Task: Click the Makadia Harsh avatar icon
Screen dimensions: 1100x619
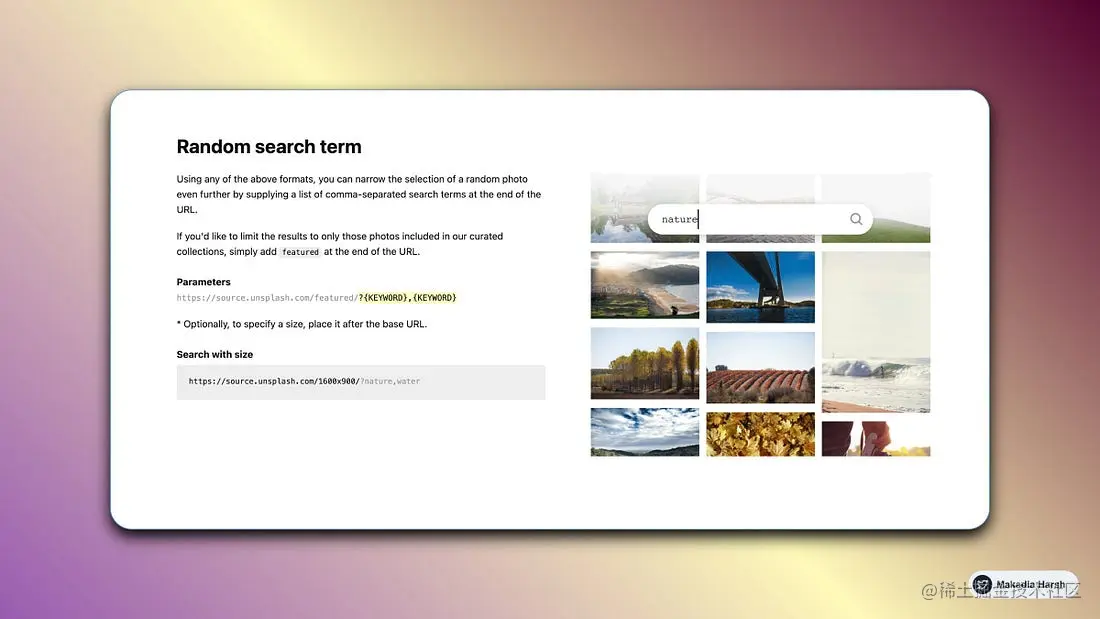Action: [982, 584]
